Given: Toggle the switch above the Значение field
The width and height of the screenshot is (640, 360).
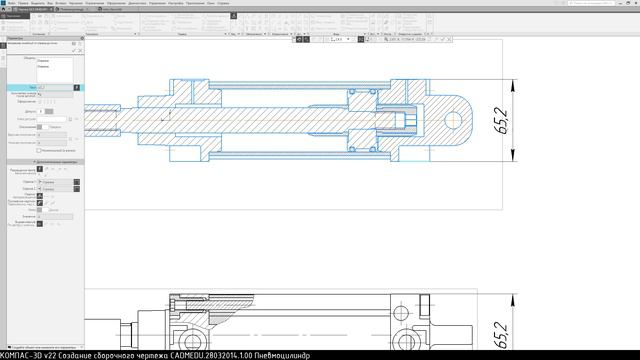Looking at the screenshot, I should [x=42, y=210].
